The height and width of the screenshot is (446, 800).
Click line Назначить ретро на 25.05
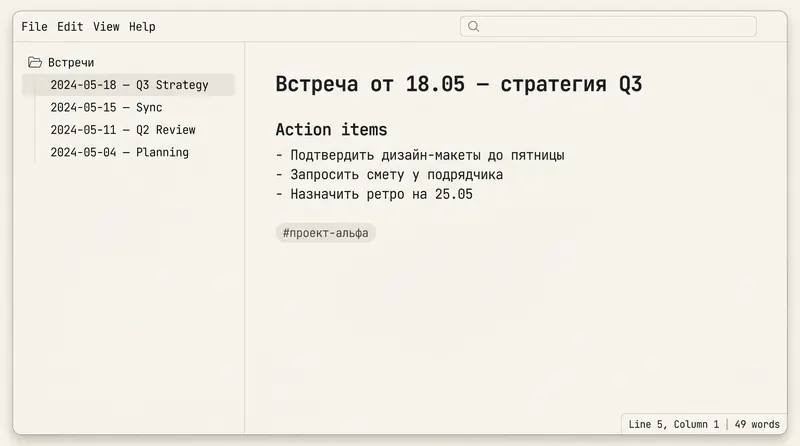click(x=374, y=194)
